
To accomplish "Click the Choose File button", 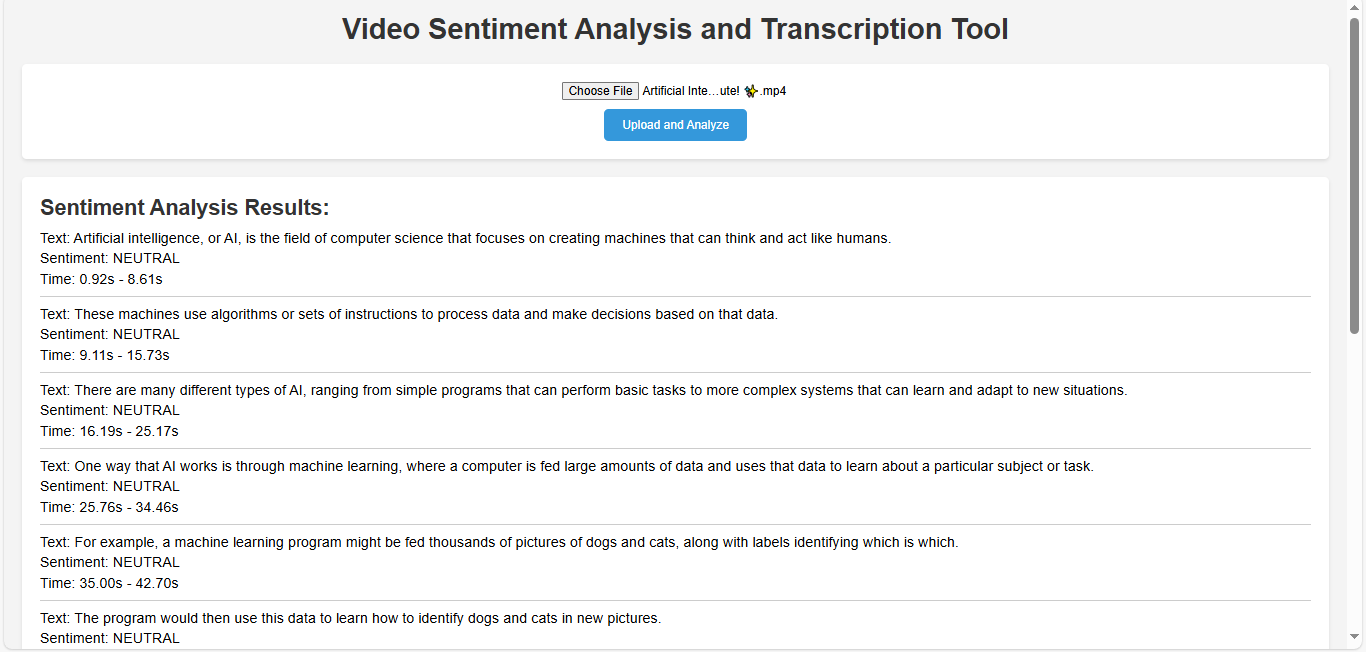I will point(600,91).
